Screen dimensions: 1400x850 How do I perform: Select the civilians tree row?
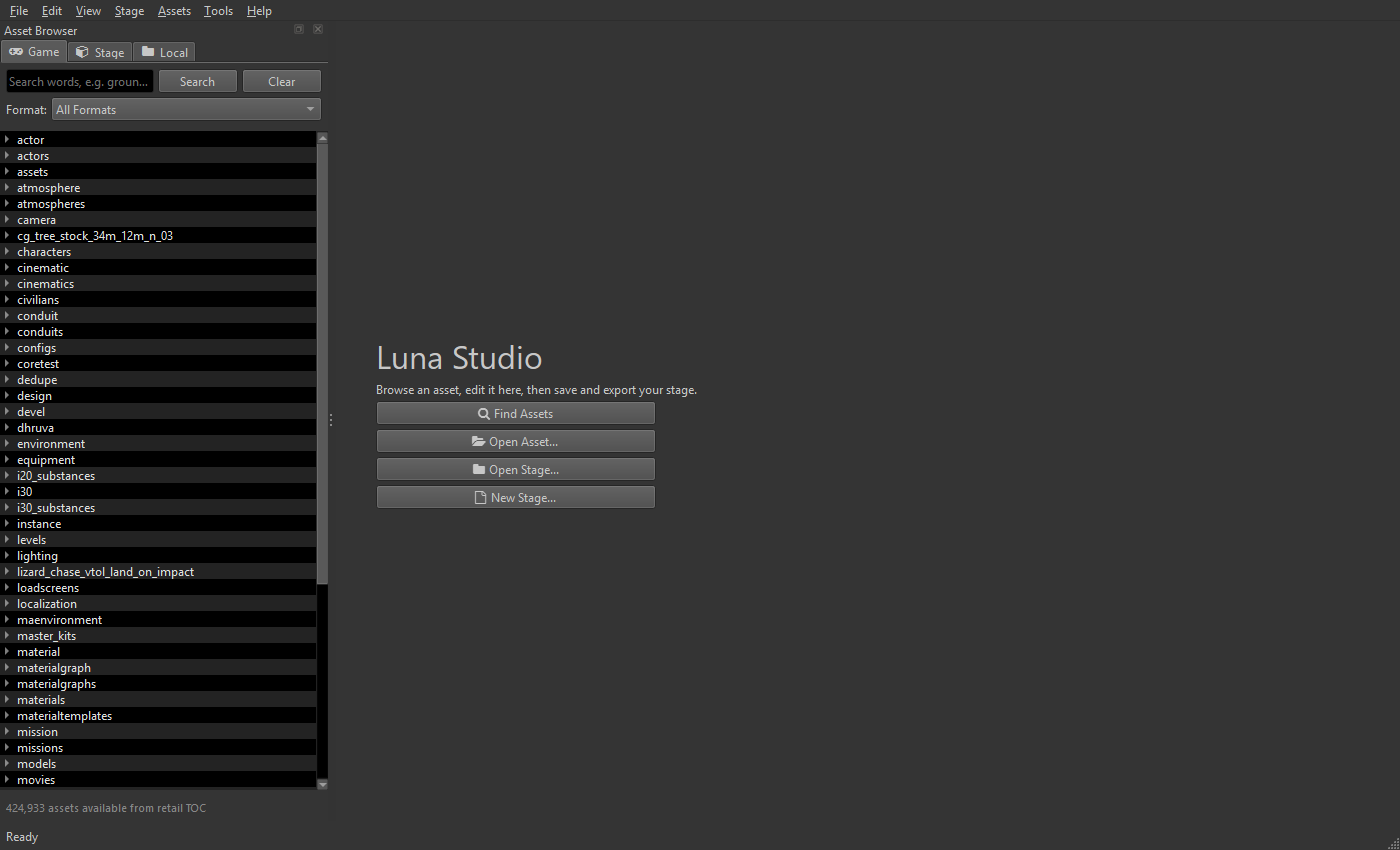[158, 300]
